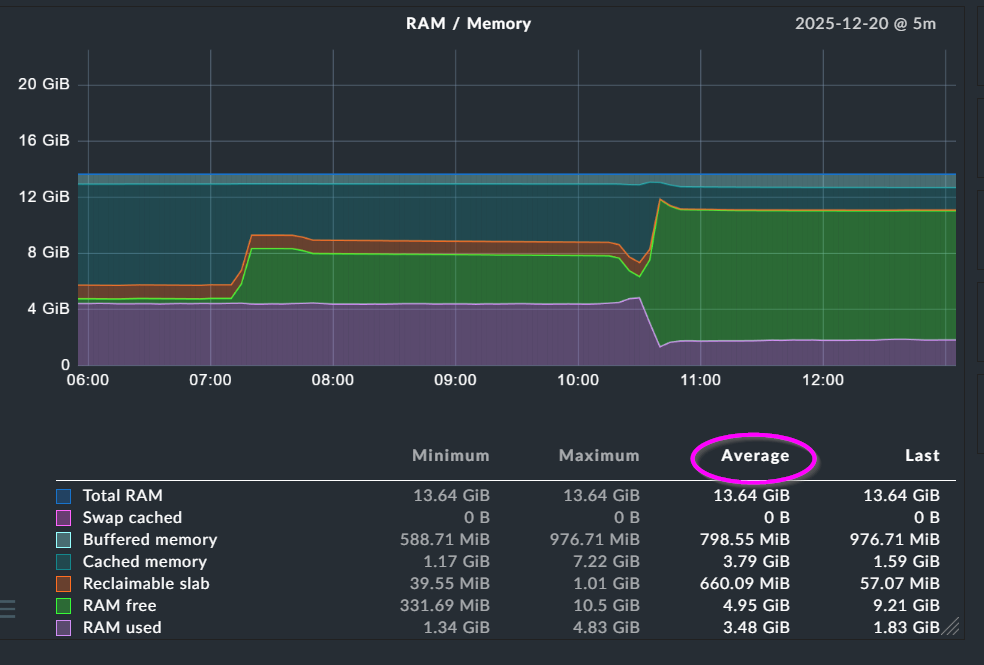Click the RAM free average value 4.95 GiB
Image resolution: width=984 pixels, height=665 pixels.
[756, 606]
